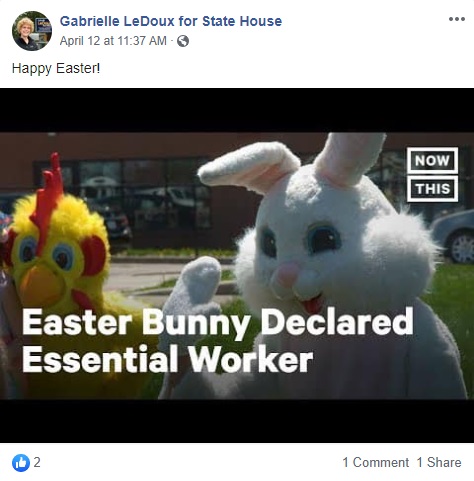Click the Gabrielle LeDoux profile picture

point(32,31)
